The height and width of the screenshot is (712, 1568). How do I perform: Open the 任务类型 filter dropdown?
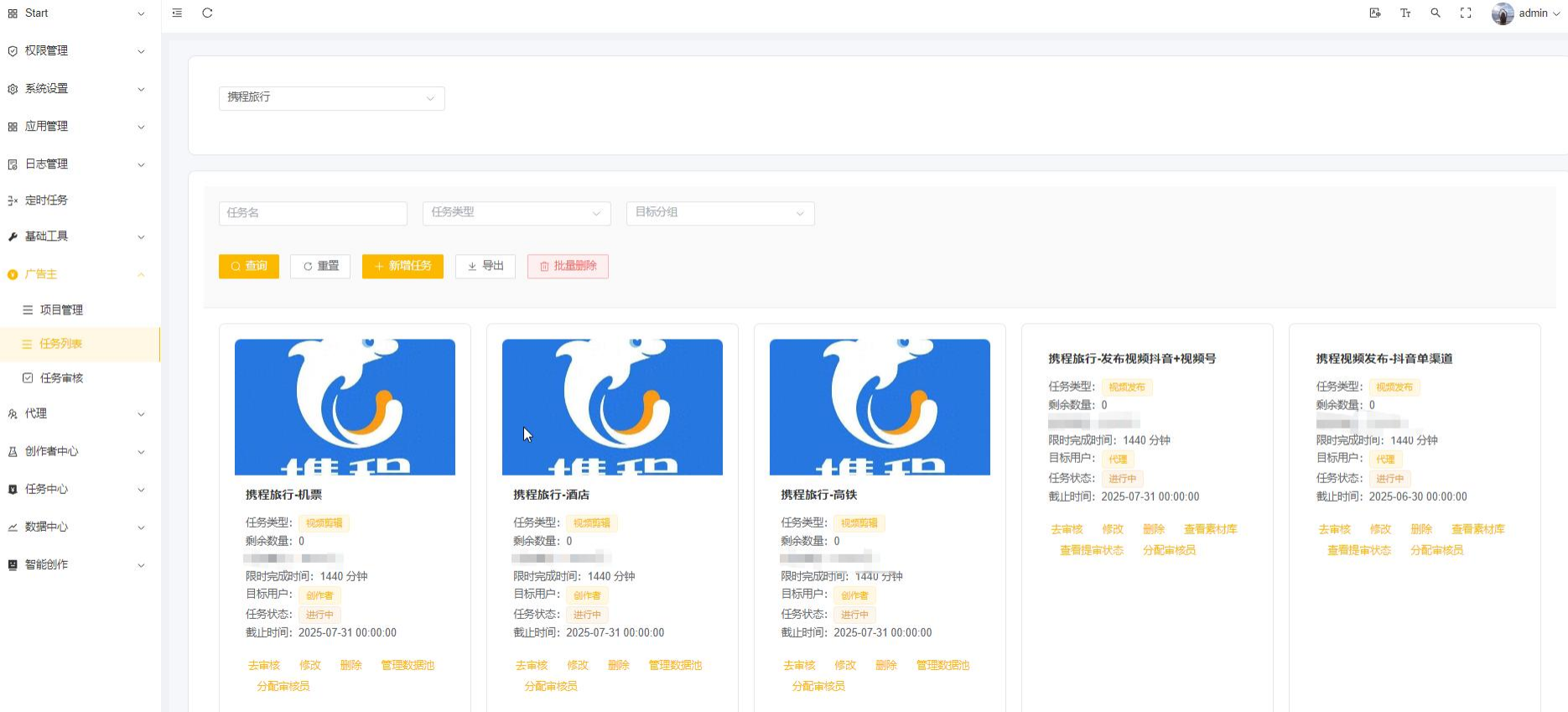coord(517,213)
